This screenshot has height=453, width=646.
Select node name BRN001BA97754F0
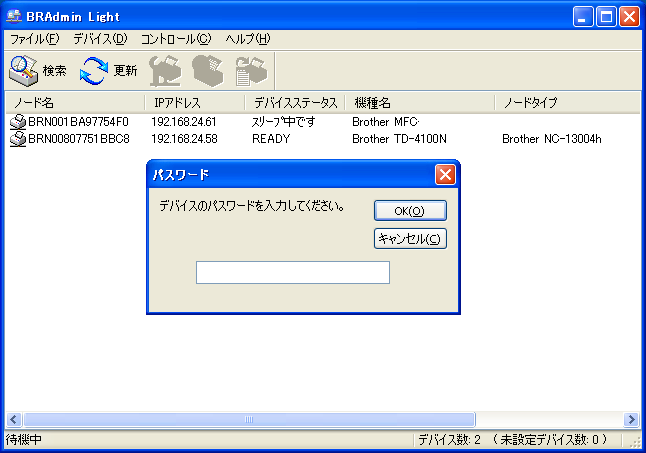pyautogui.click(x=78, y=122)
